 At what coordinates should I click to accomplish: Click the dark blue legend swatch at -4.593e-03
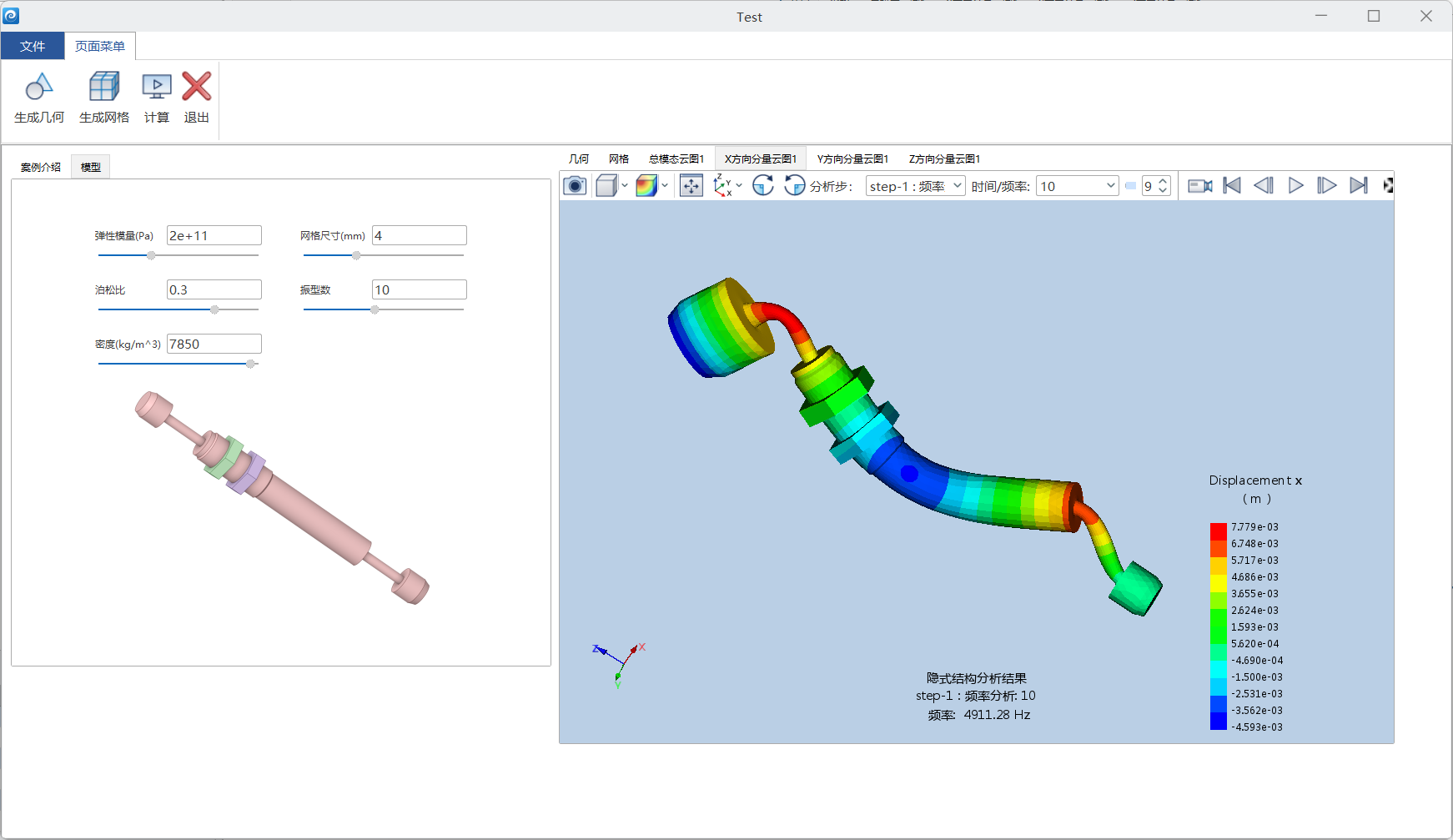(x=1219, y=722)
